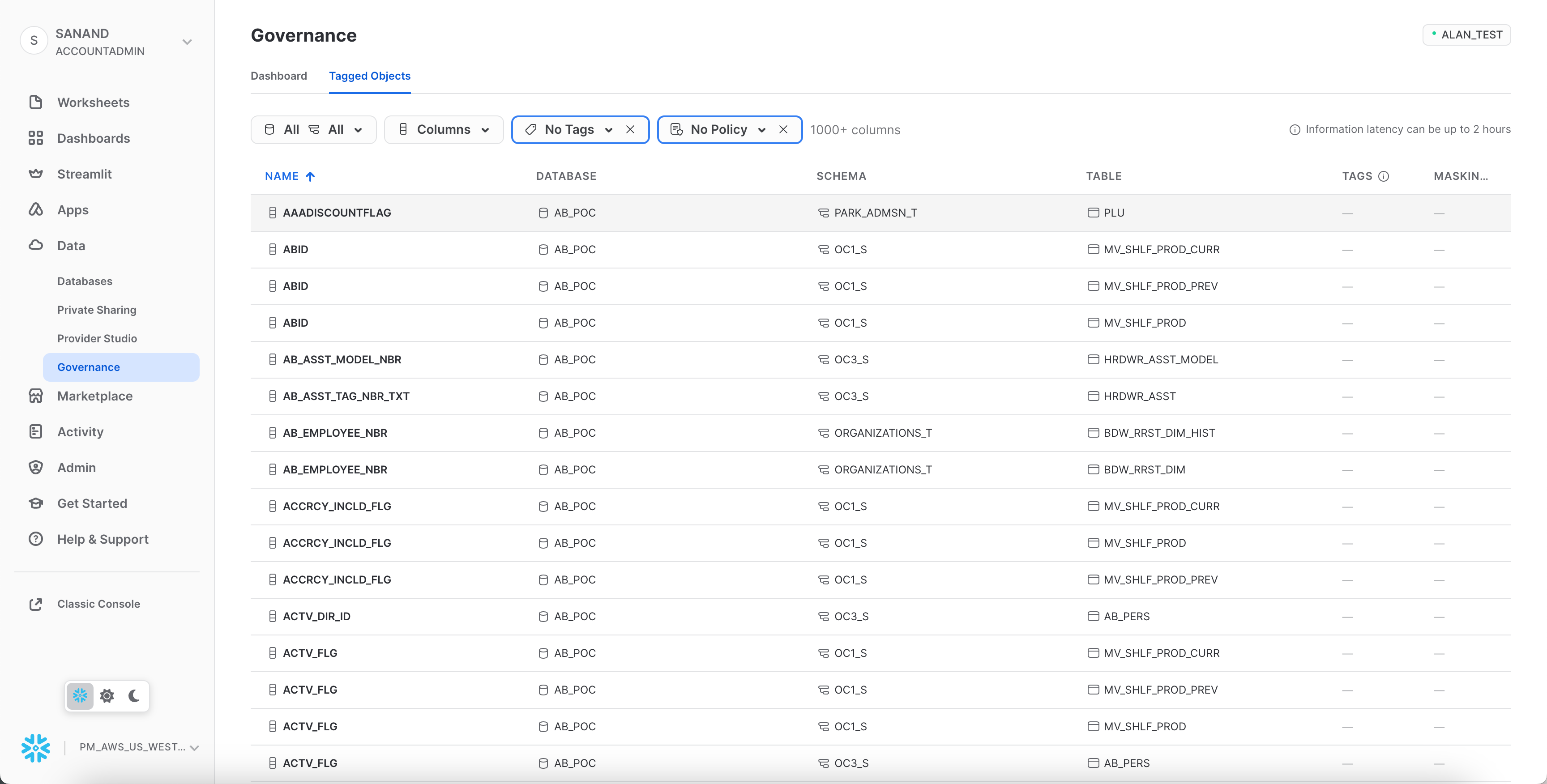Click the Snowflake logo at bottom left
Screen dimensions: 1547x784
pyautogui.click(x=35, y=748)
